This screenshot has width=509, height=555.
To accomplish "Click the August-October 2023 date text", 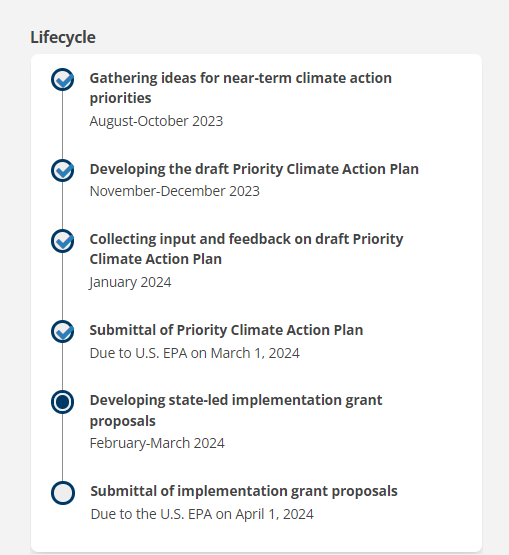I will coord(156,121).
